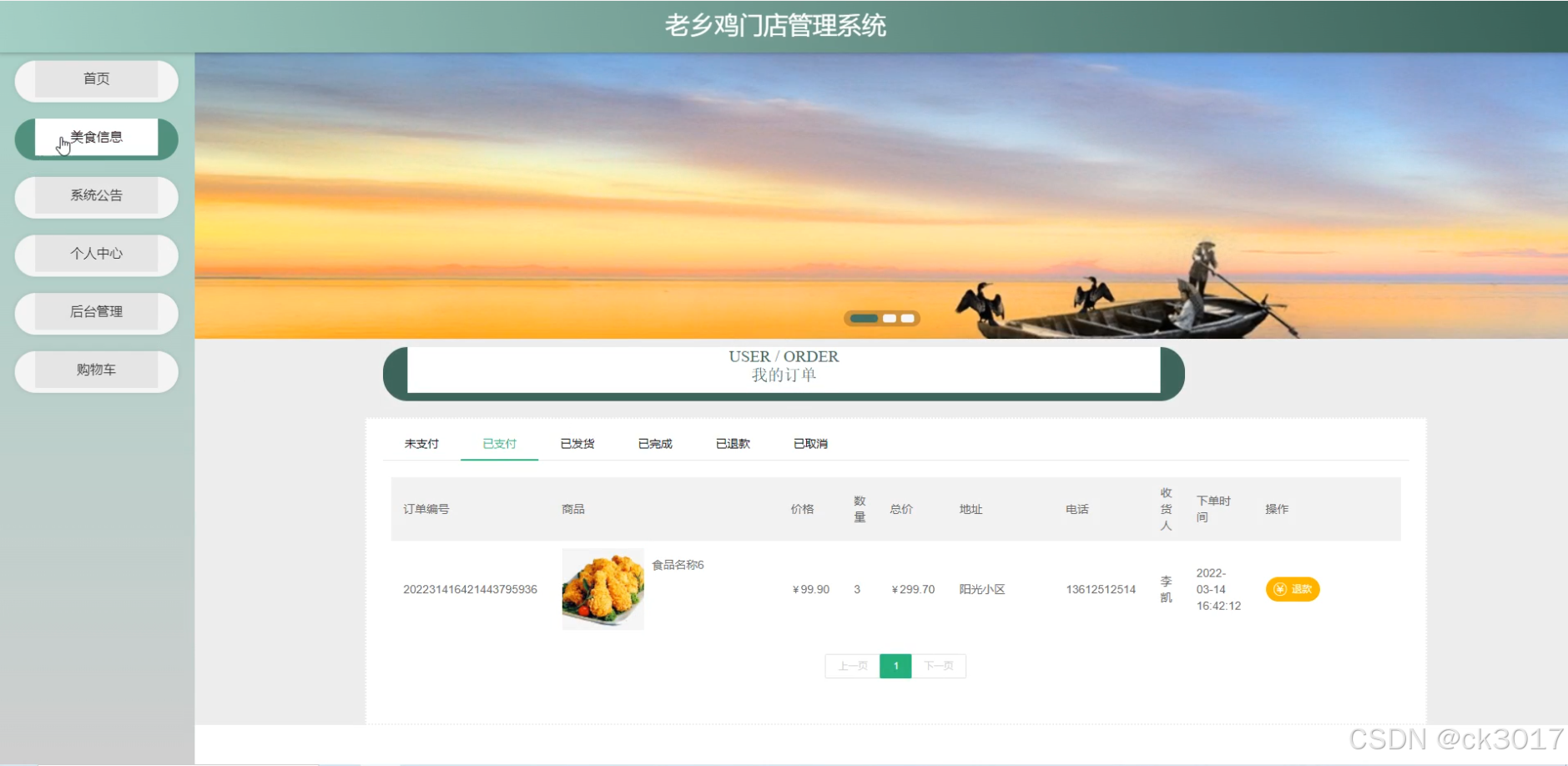Open 后台管理 sidebar item
Image resolution: width=1568 pixels, height=766 pixels.
point(96,312)
